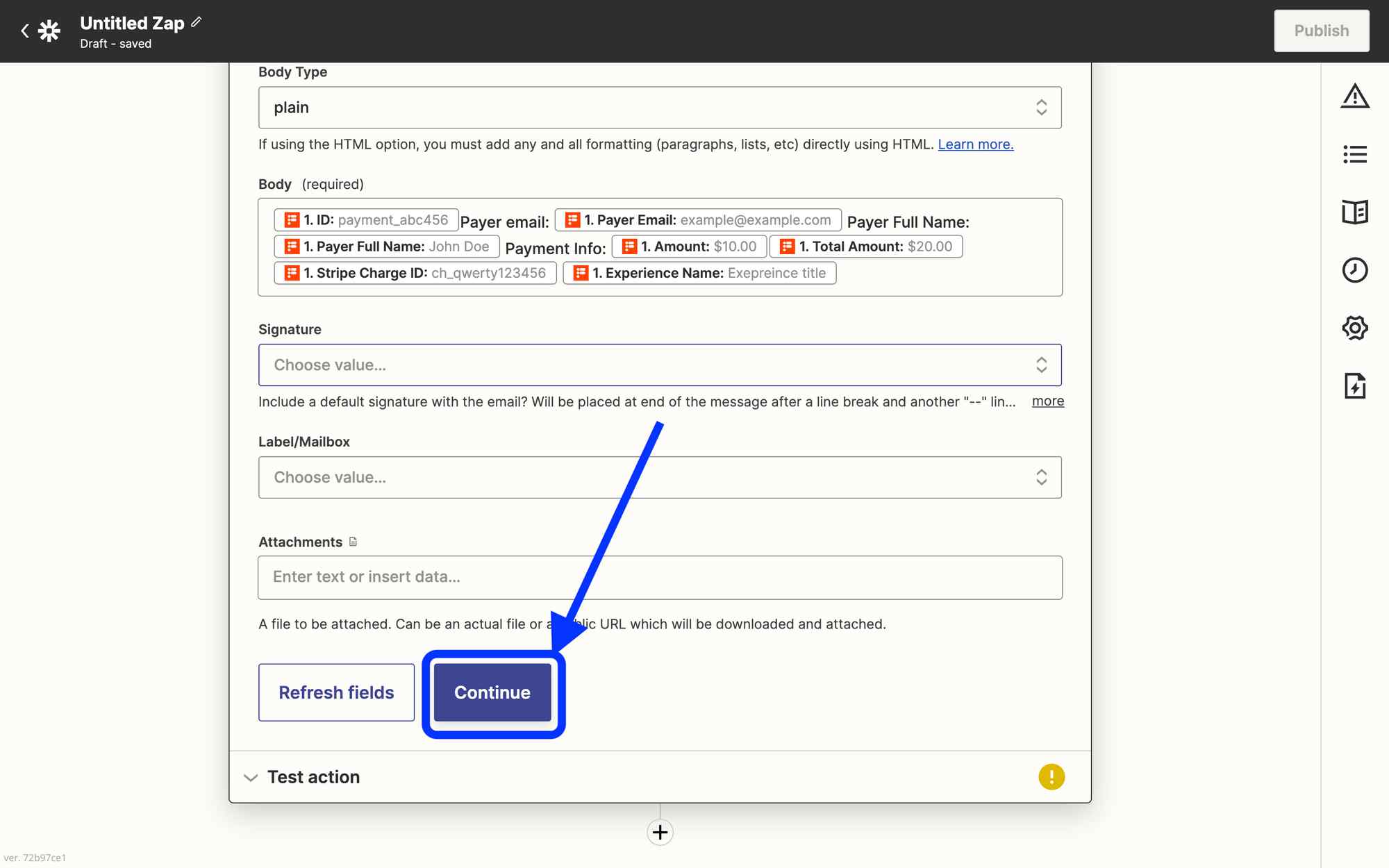Open the file lightning bolt sidebar icon
The width and height of the screenshot is (1389, 868).
coord(1354,385)
